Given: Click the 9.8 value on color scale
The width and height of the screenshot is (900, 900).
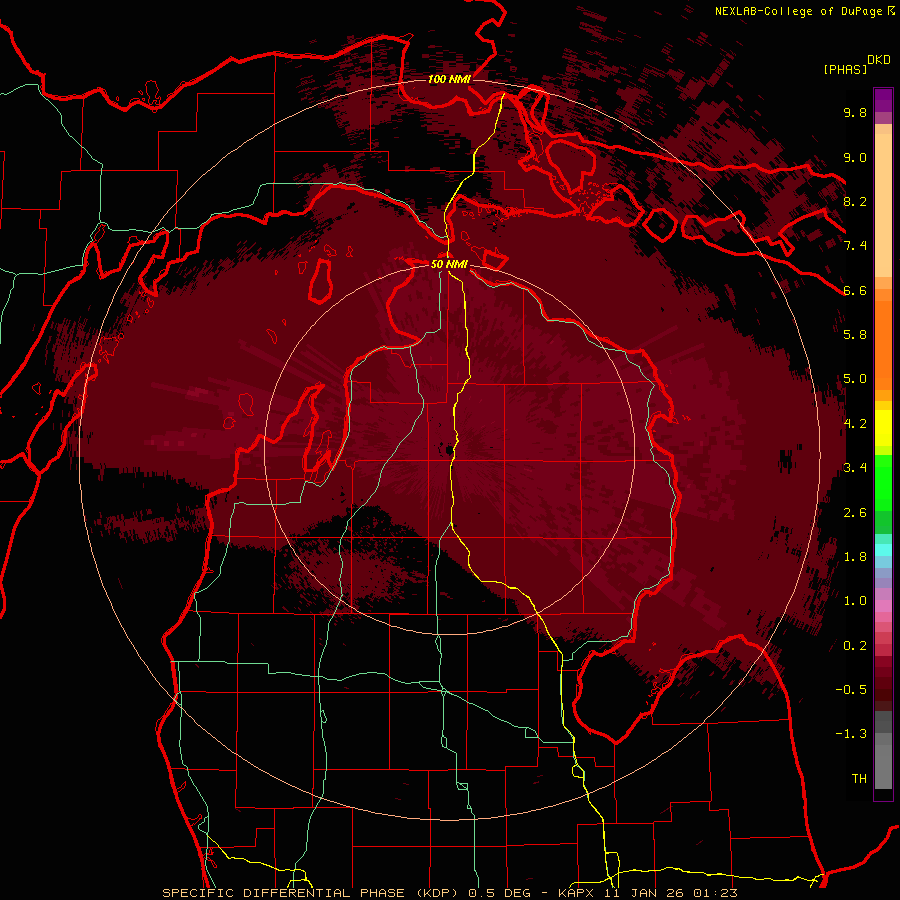Looking at the screenshot, I should tap(855, 112).
